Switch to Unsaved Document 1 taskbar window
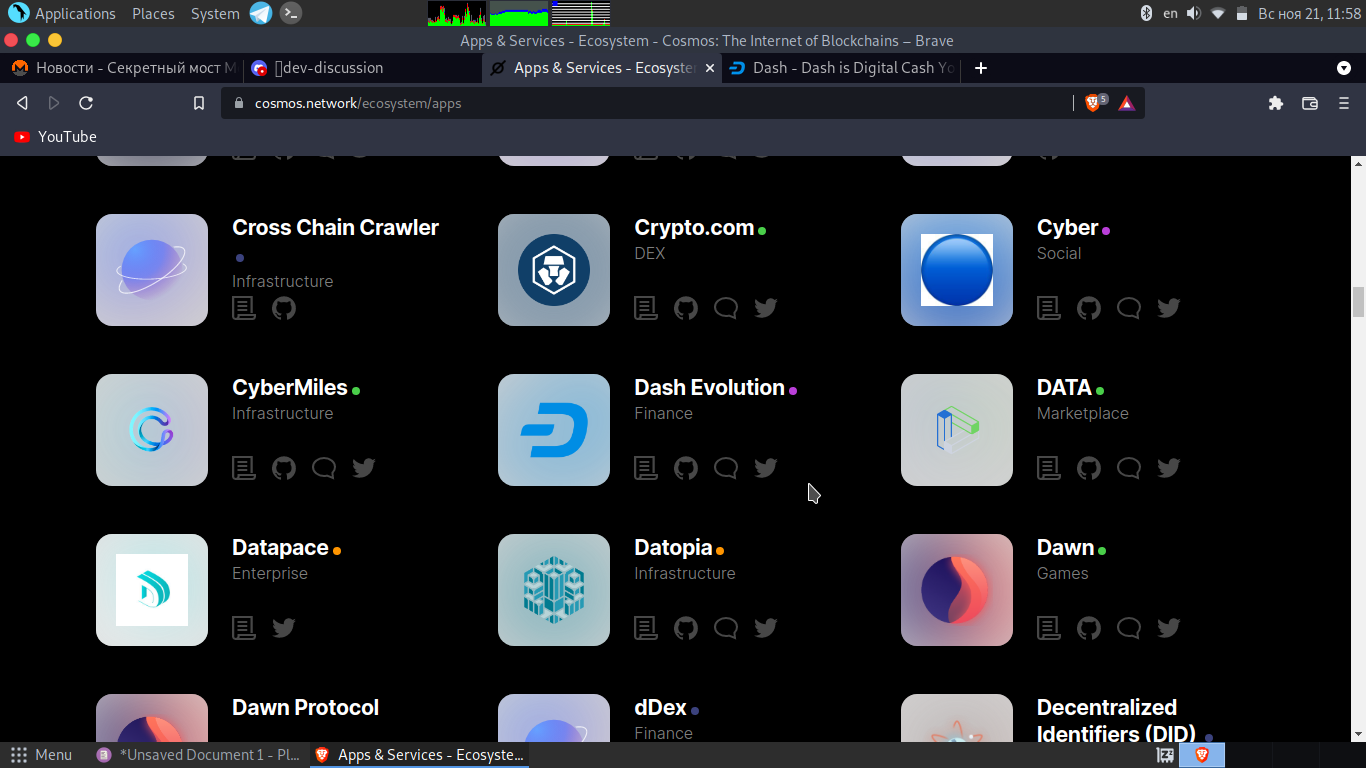 (x=198, y=755)
